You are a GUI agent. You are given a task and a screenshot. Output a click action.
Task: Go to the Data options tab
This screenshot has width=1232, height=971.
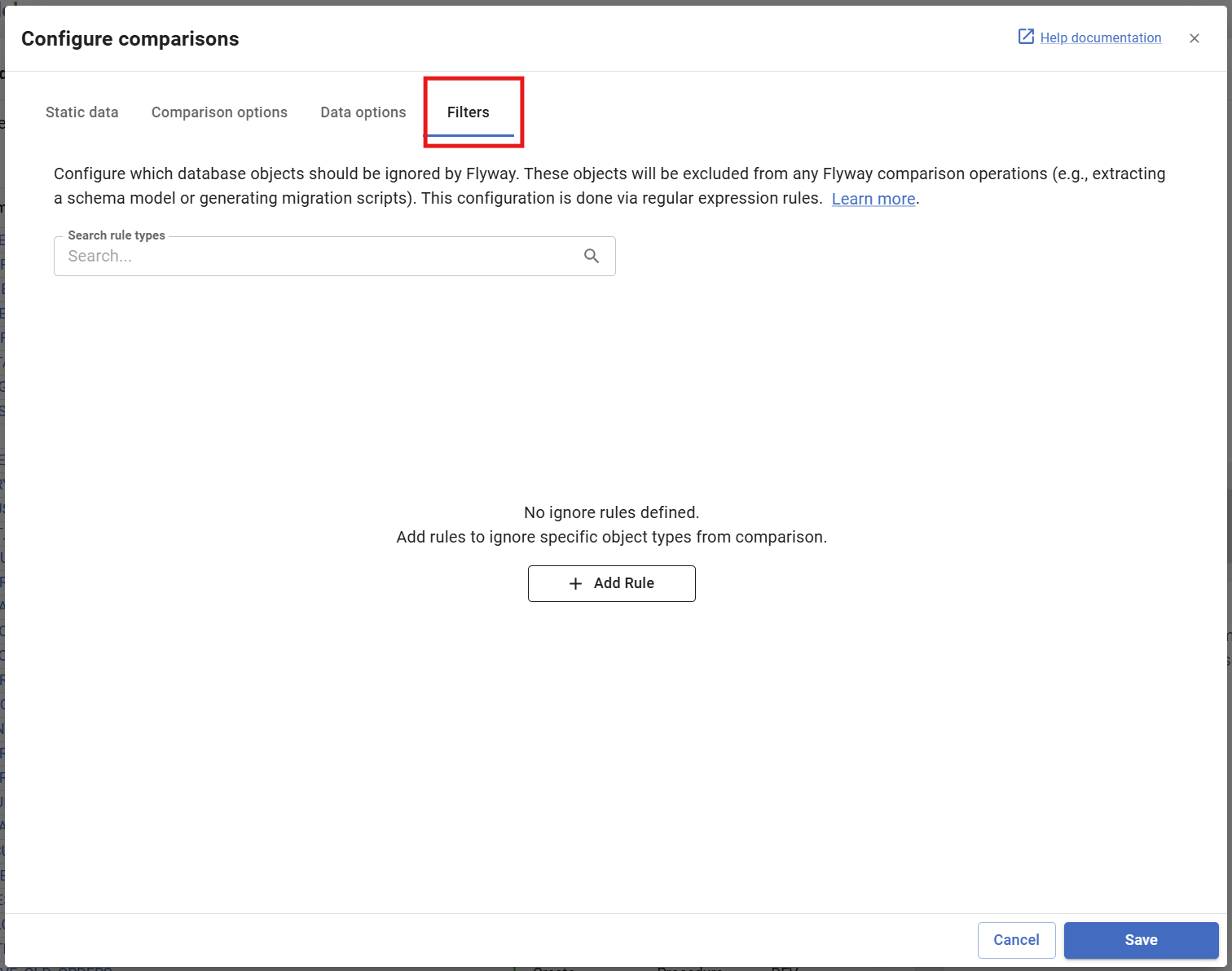pyautogui.click(x=363, y=112)
